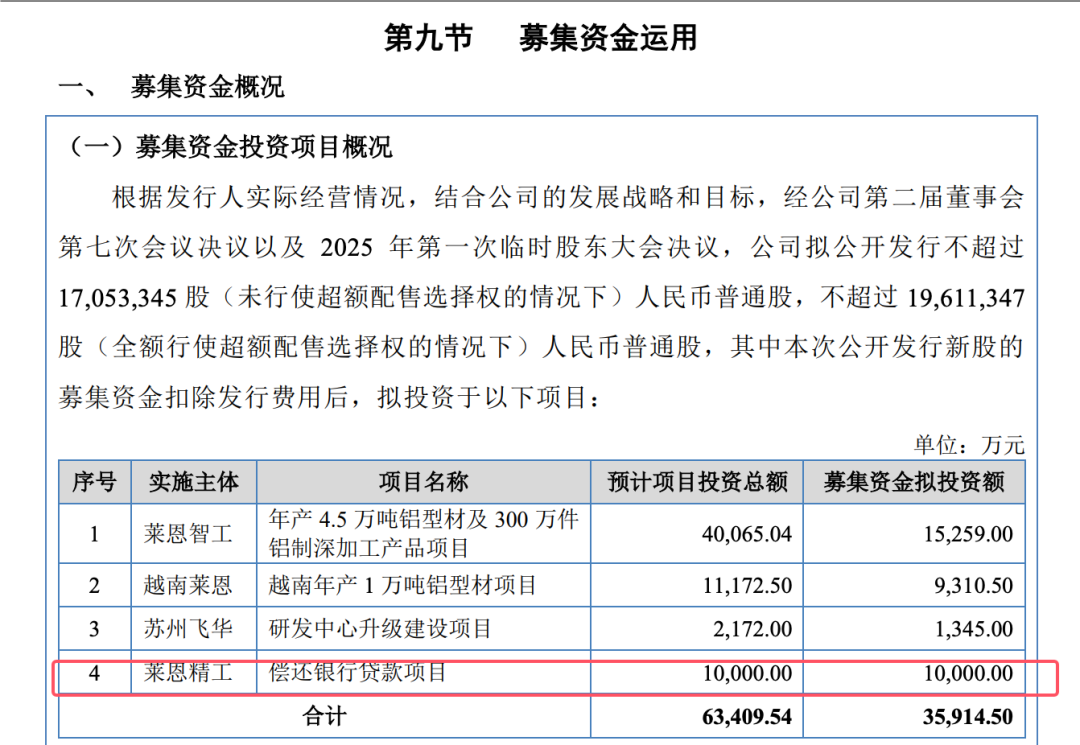1080x745 pixels.
Task: Click the serial number '2' cell
Action: 94,585
